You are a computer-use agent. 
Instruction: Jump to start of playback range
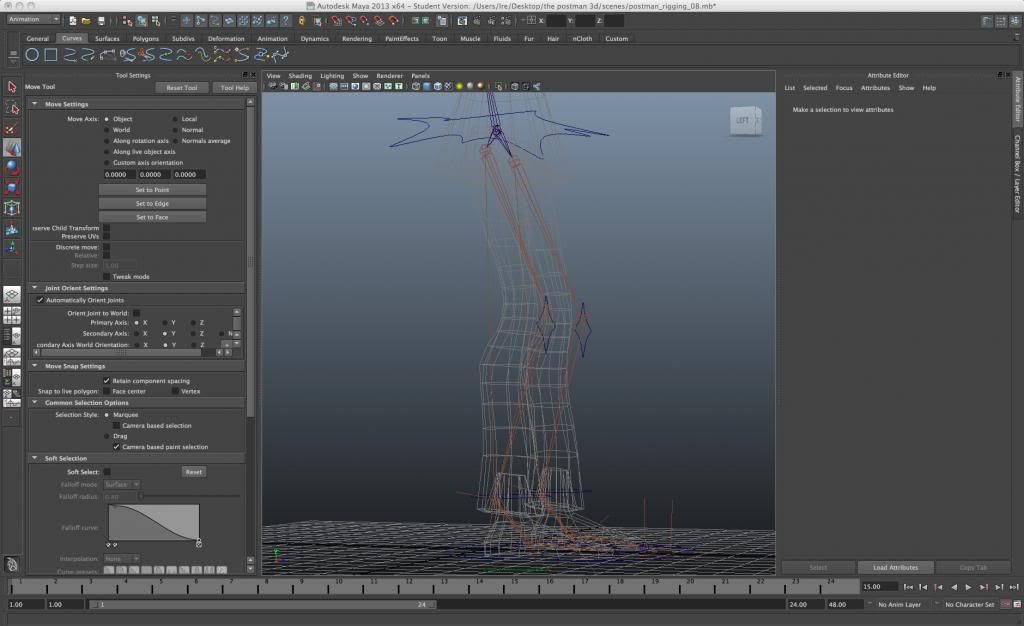coord(908,587)
